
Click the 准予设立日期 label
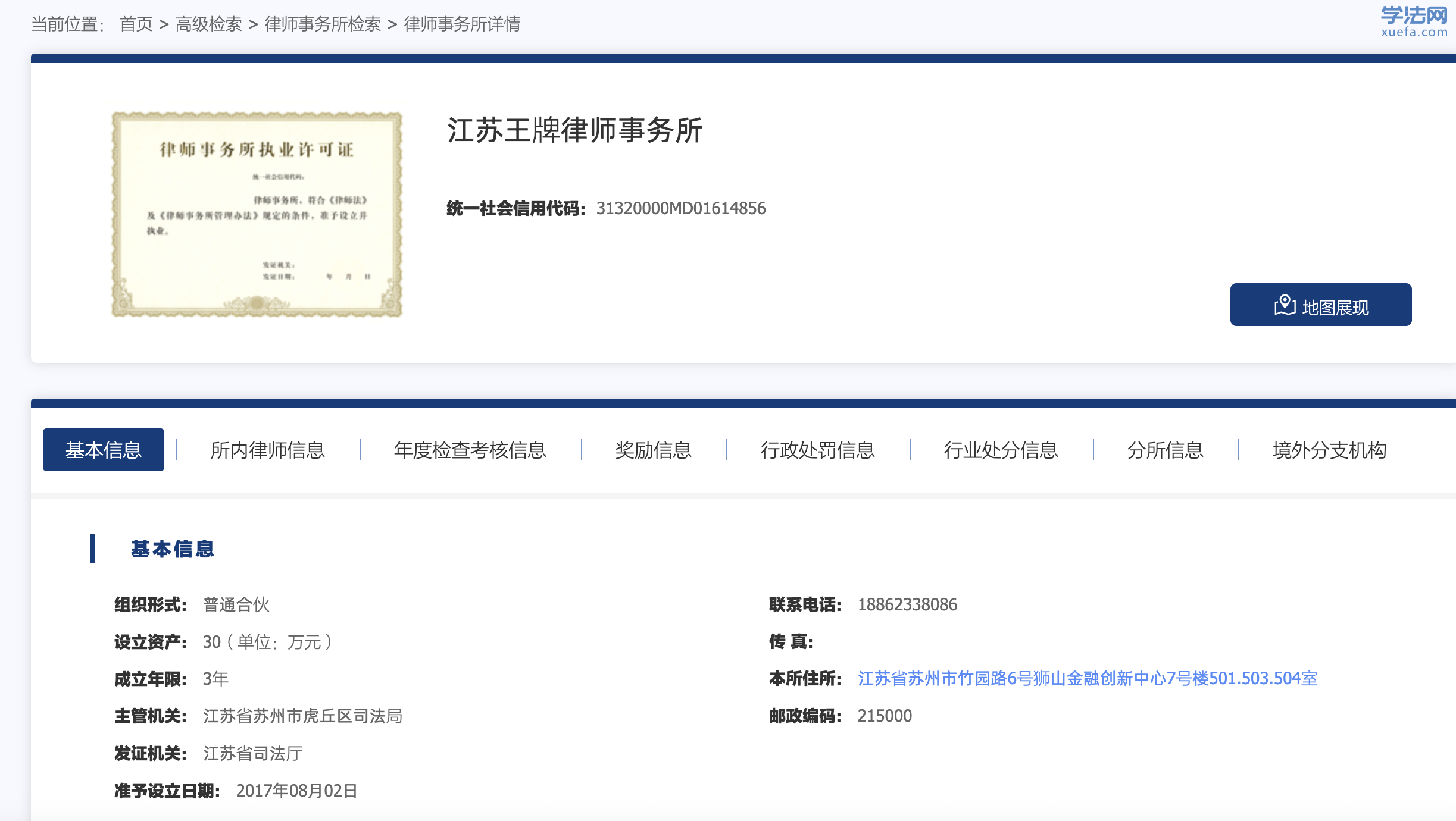[167, 791]
